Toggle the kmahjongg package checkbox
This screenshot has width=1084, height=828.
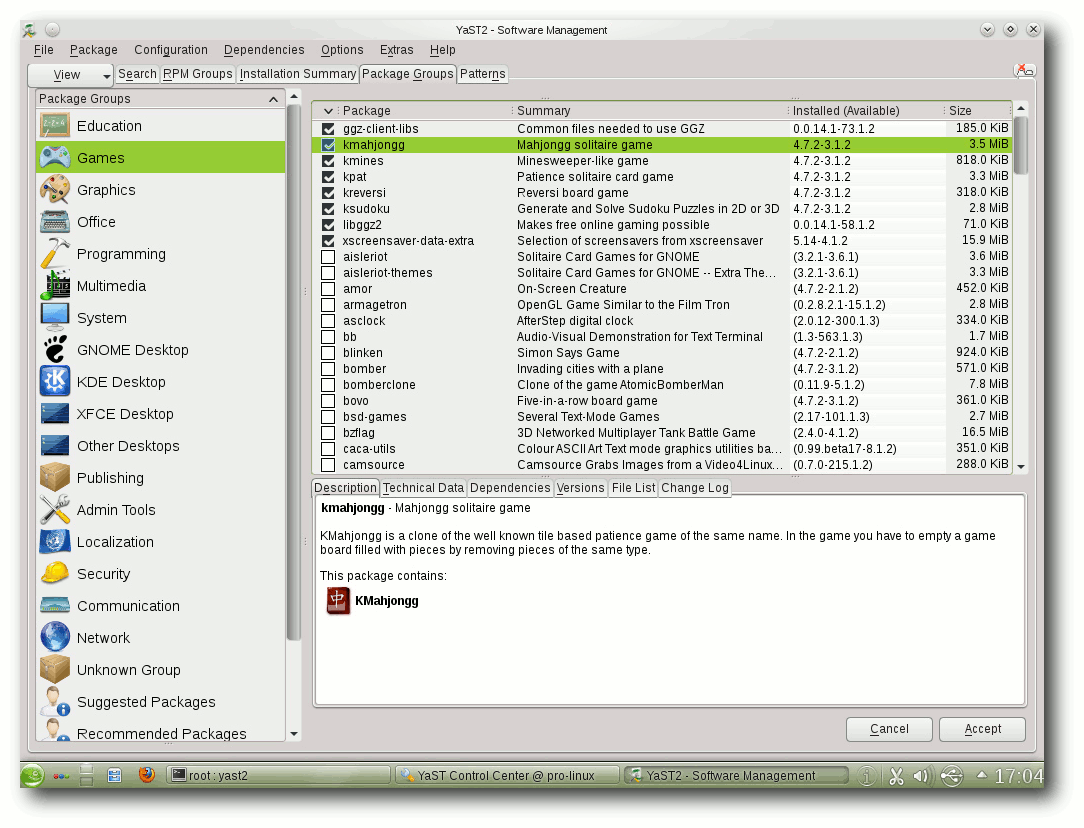tap(328, 145)
